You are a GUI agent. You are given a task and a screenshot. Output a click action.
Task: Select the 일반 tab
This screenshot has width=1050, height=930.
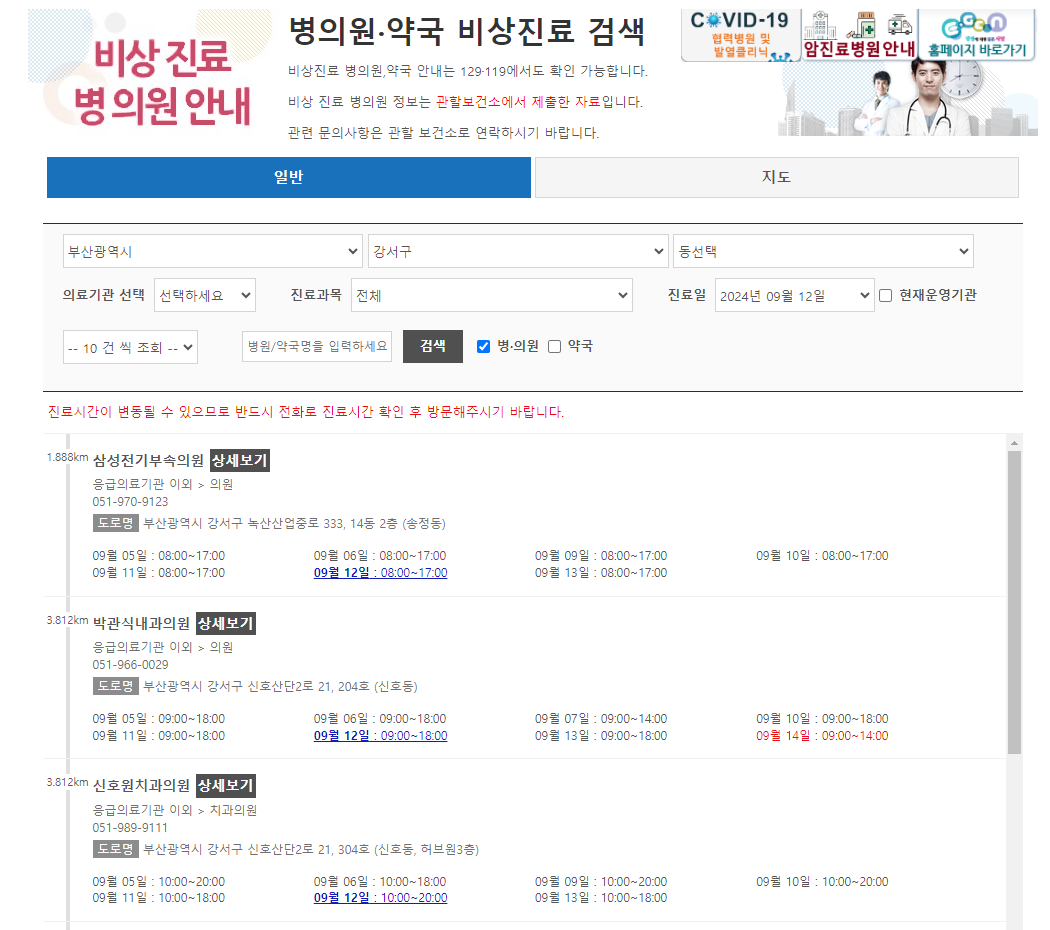point(288,177)
